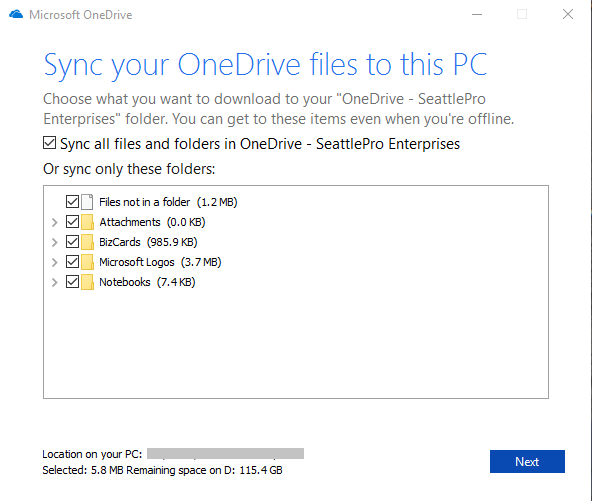The image size is (592, 501).
Task: Click the Notebooks folder icon
Action: pos(87,282)
